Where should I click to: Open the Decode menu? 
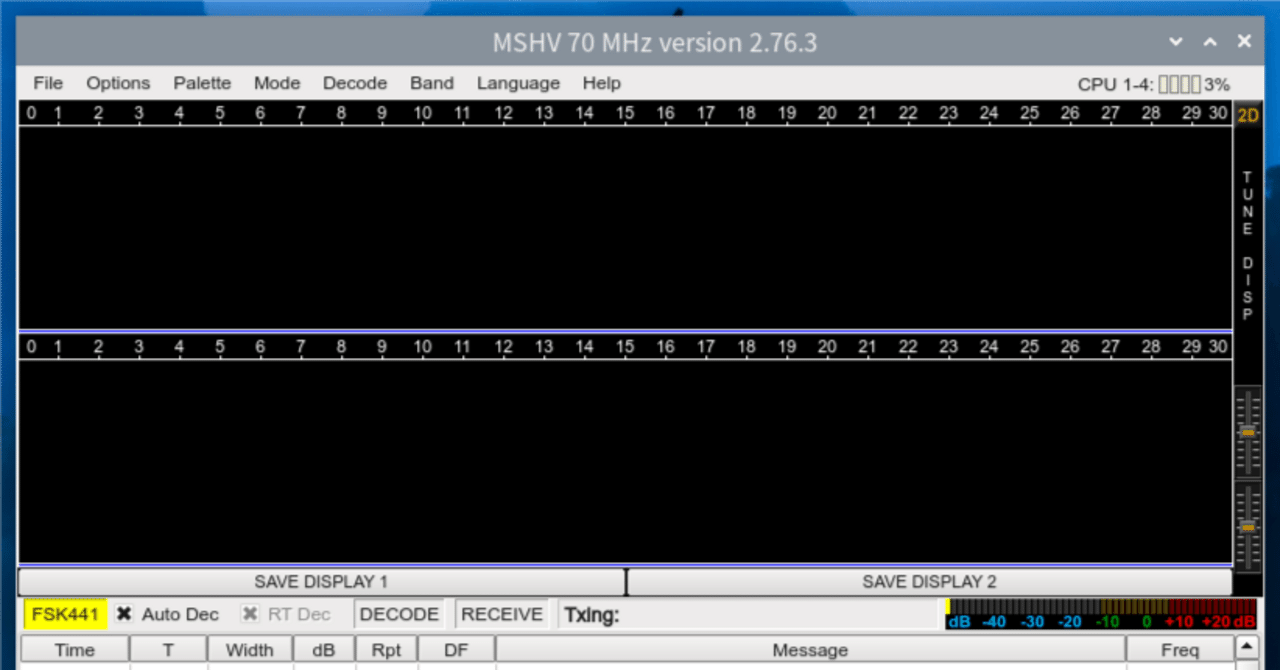[355, 83]
